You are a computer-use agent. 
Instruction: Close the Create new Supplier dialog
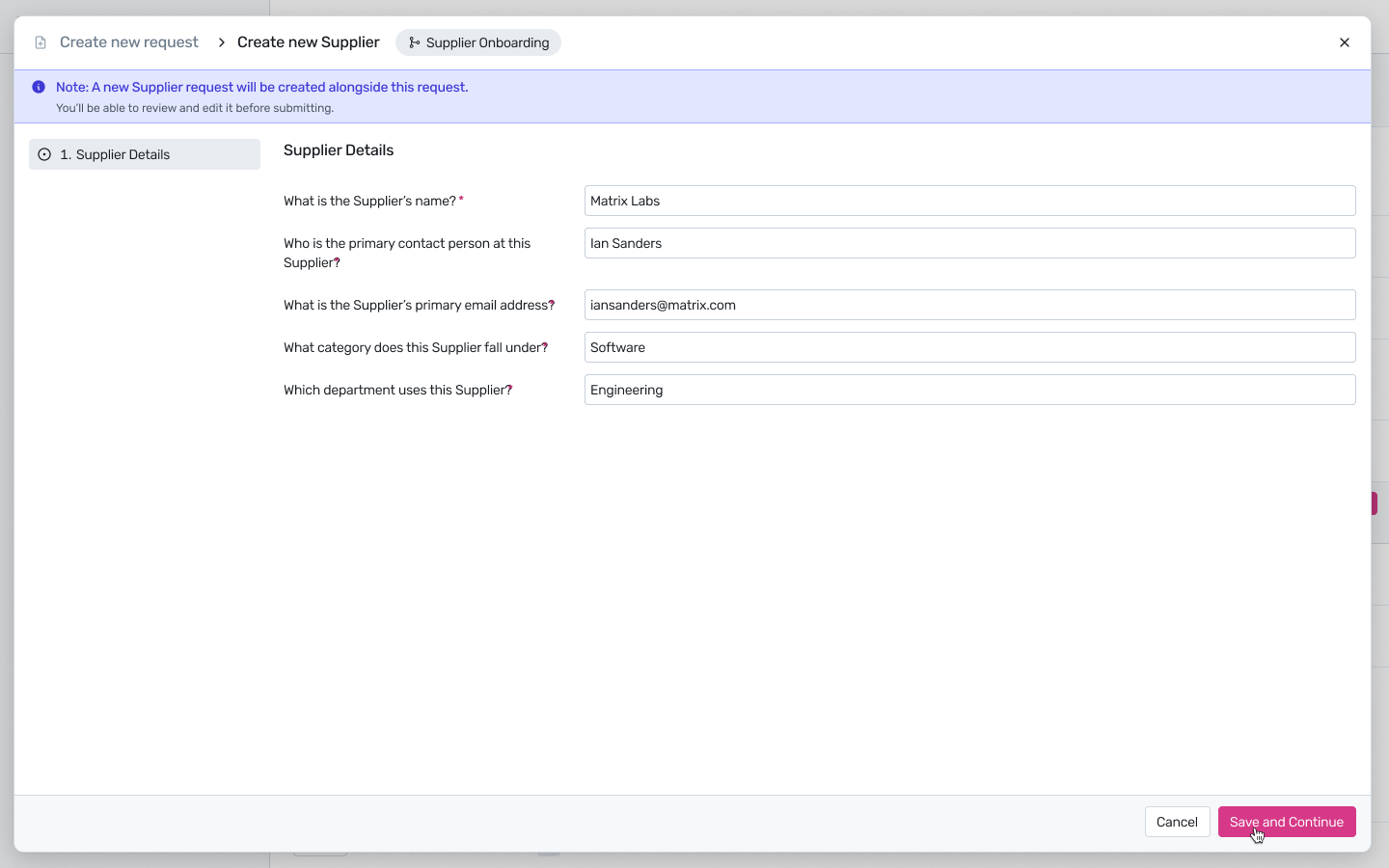[x=1345, y=42]
